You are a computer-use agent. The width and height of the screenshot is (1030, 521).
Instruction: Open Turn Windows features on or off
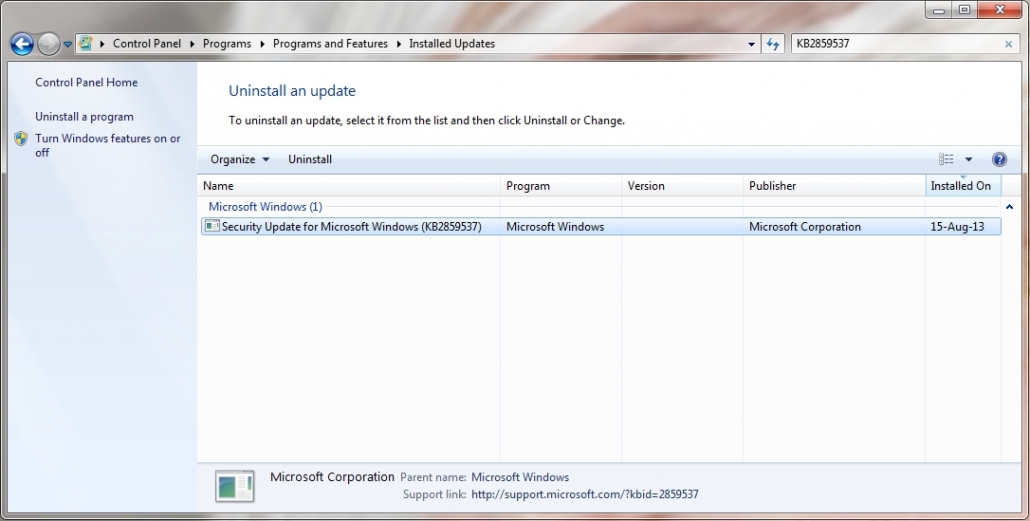pos(108,145)
